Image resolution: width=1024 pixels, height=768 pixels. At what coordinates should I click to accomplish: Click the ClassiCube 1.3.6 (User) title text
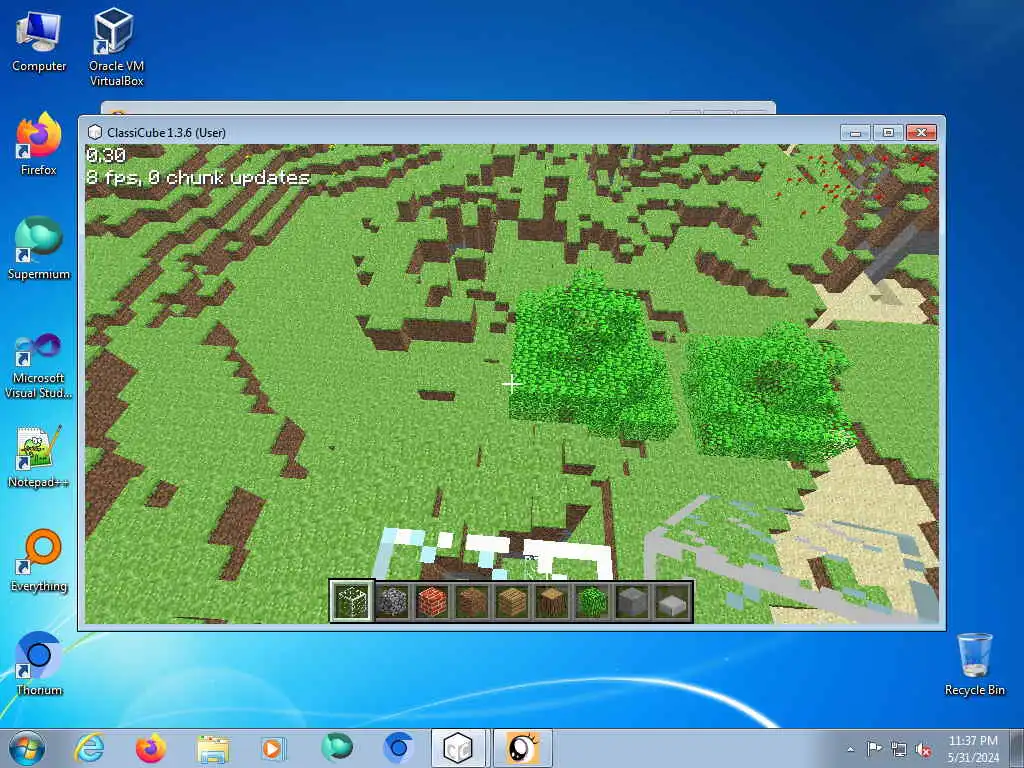(167, 133)
